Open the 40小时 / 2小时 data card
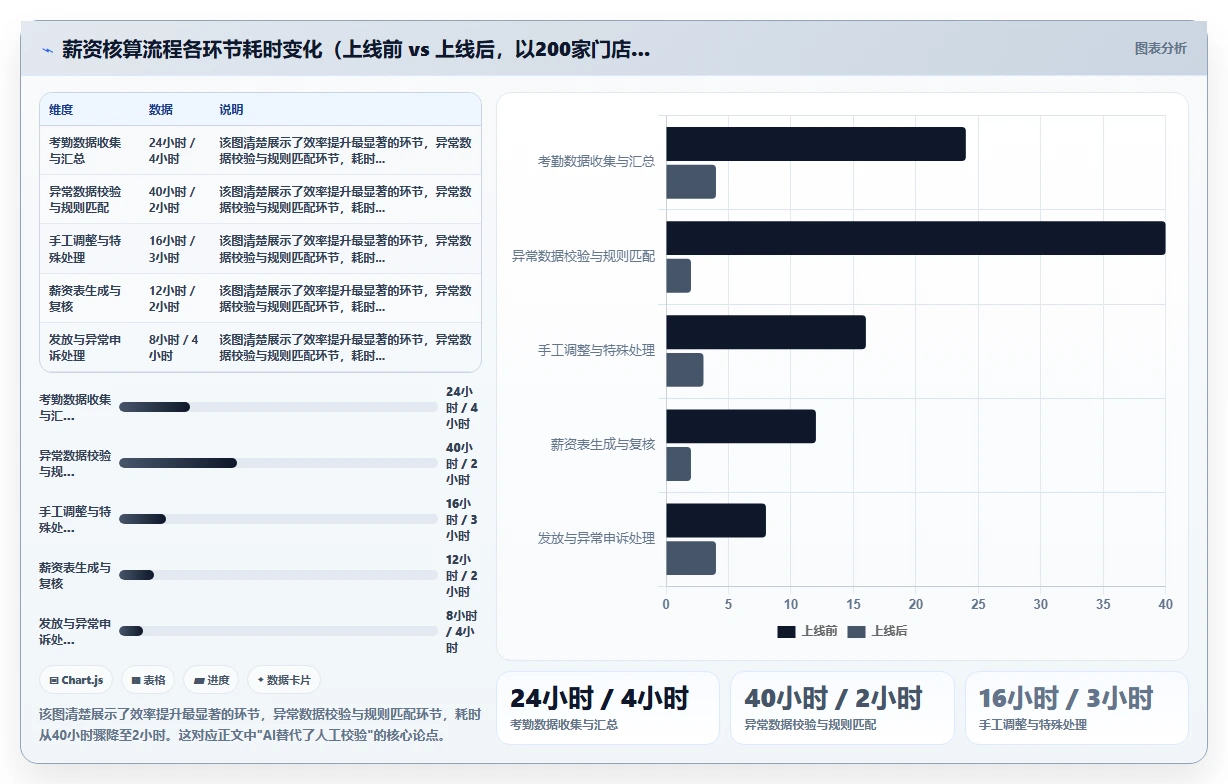1228x784 pixels. coord(842,708)
